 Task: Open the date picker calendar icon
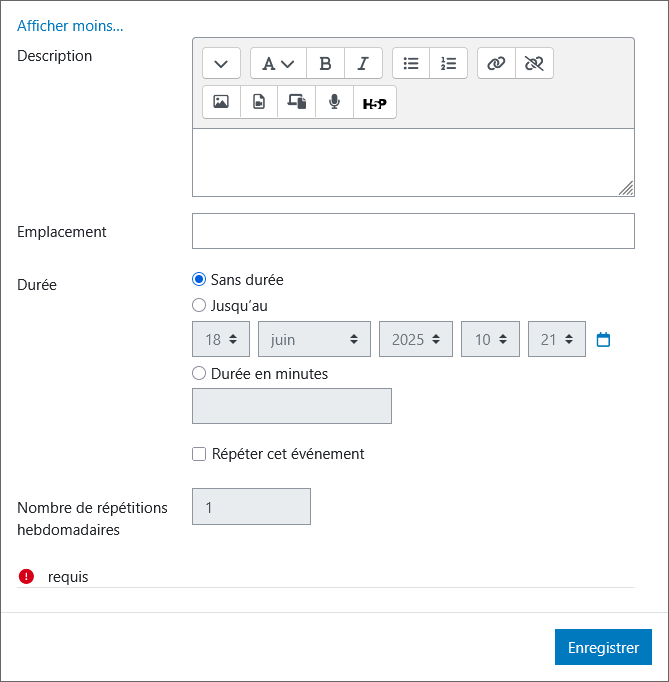point(603,340)
